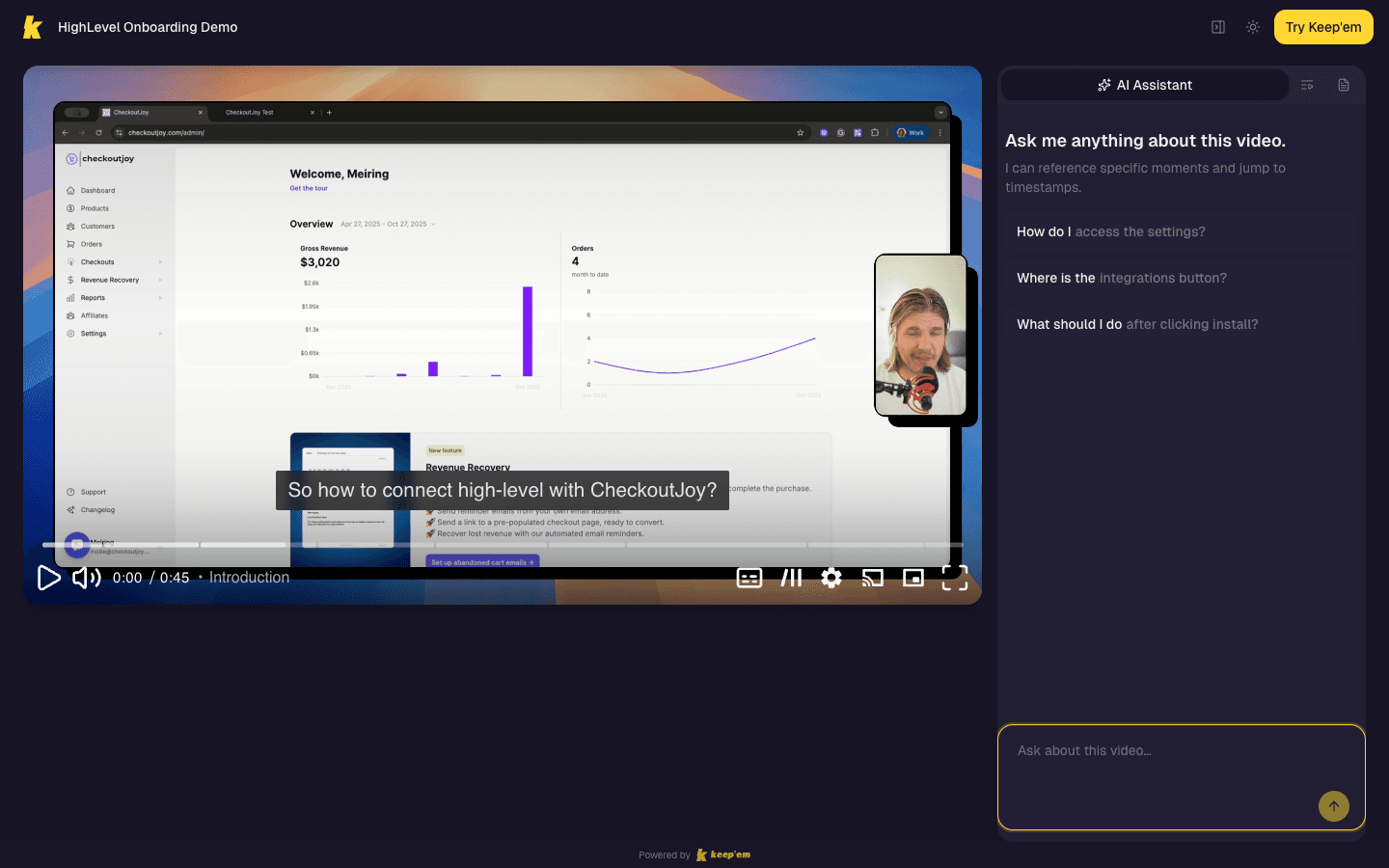1389x868 pixels.
Task: Click the Try Keep'em button
Action: coord(1323,27)
